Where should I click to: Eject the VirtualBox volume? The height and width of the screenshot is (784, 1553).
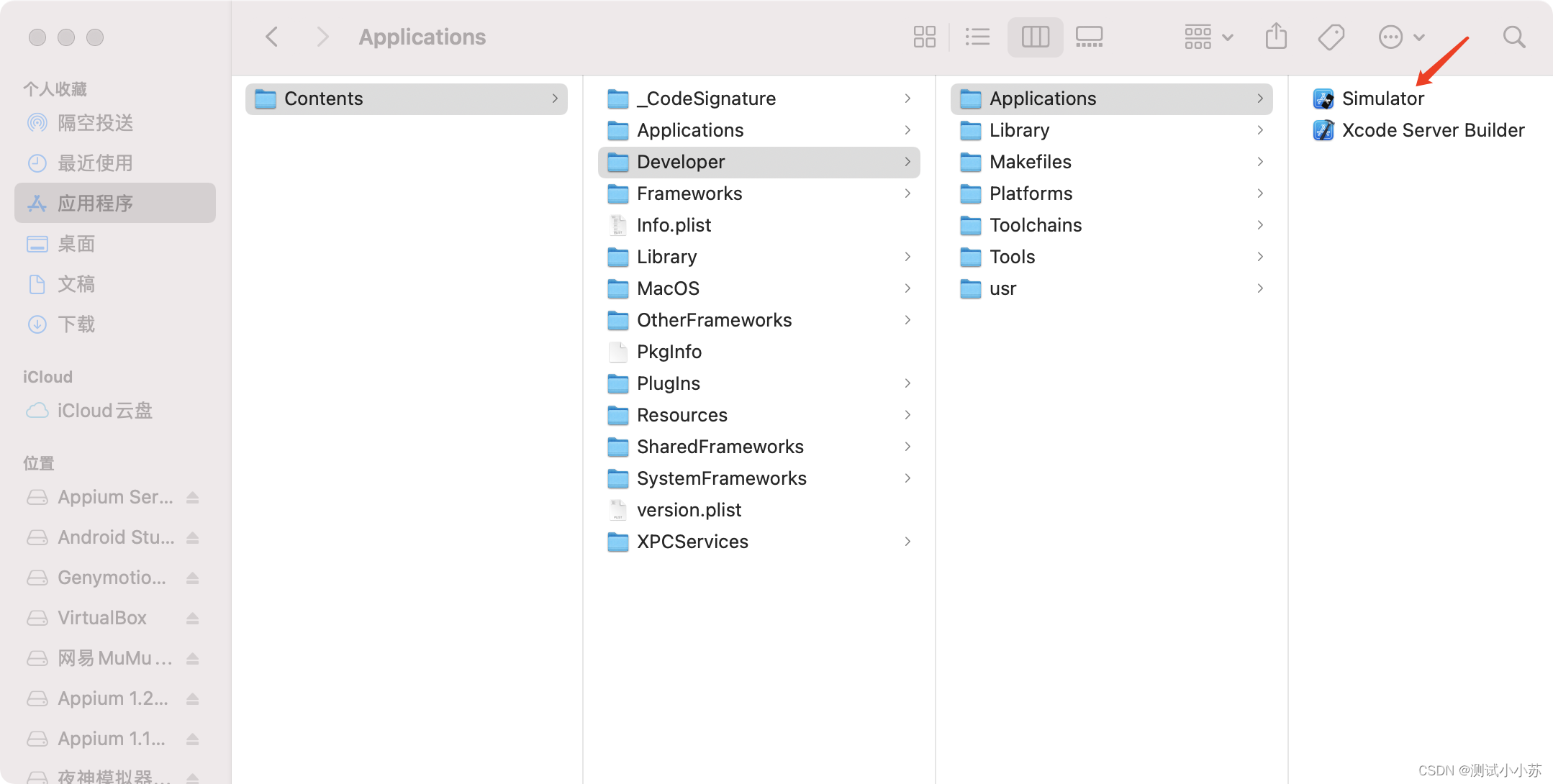(x=192, y=618)
